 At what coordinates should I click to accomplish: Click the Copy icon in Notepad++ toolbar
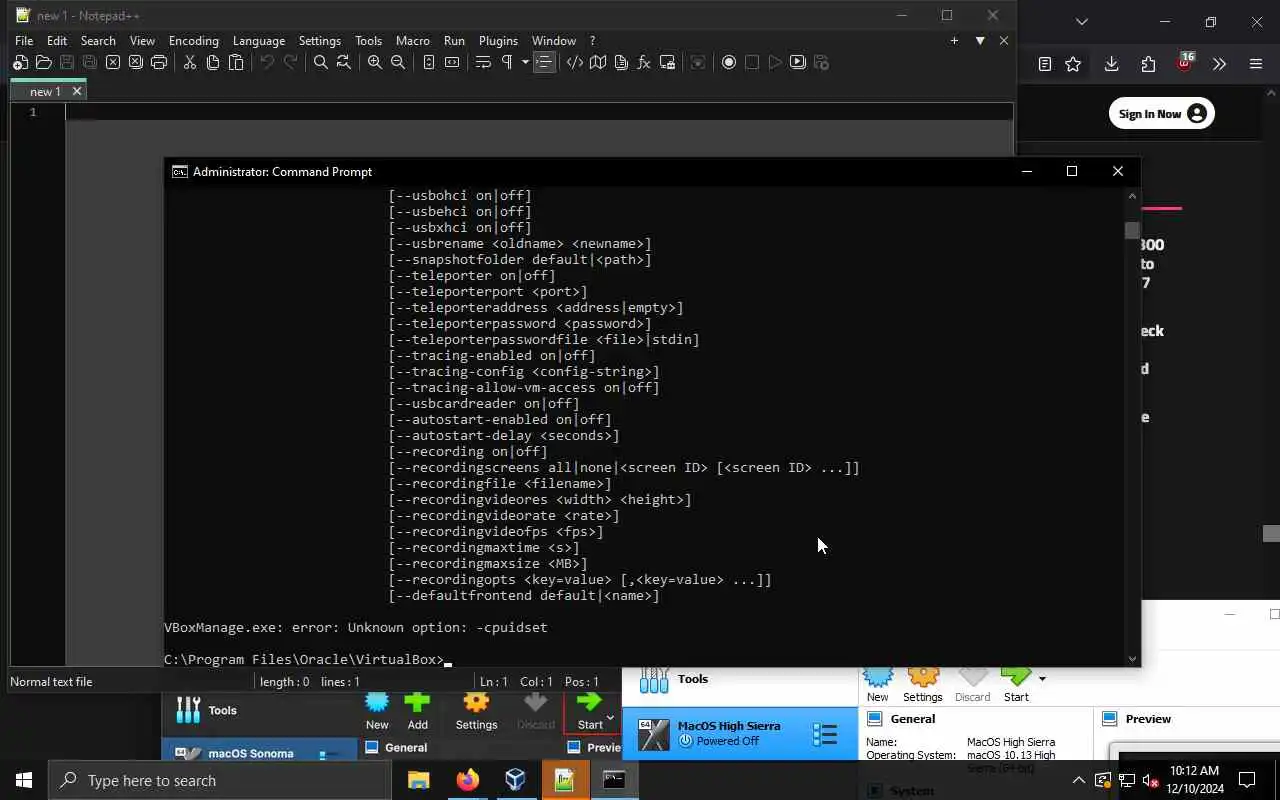(213, 62)
